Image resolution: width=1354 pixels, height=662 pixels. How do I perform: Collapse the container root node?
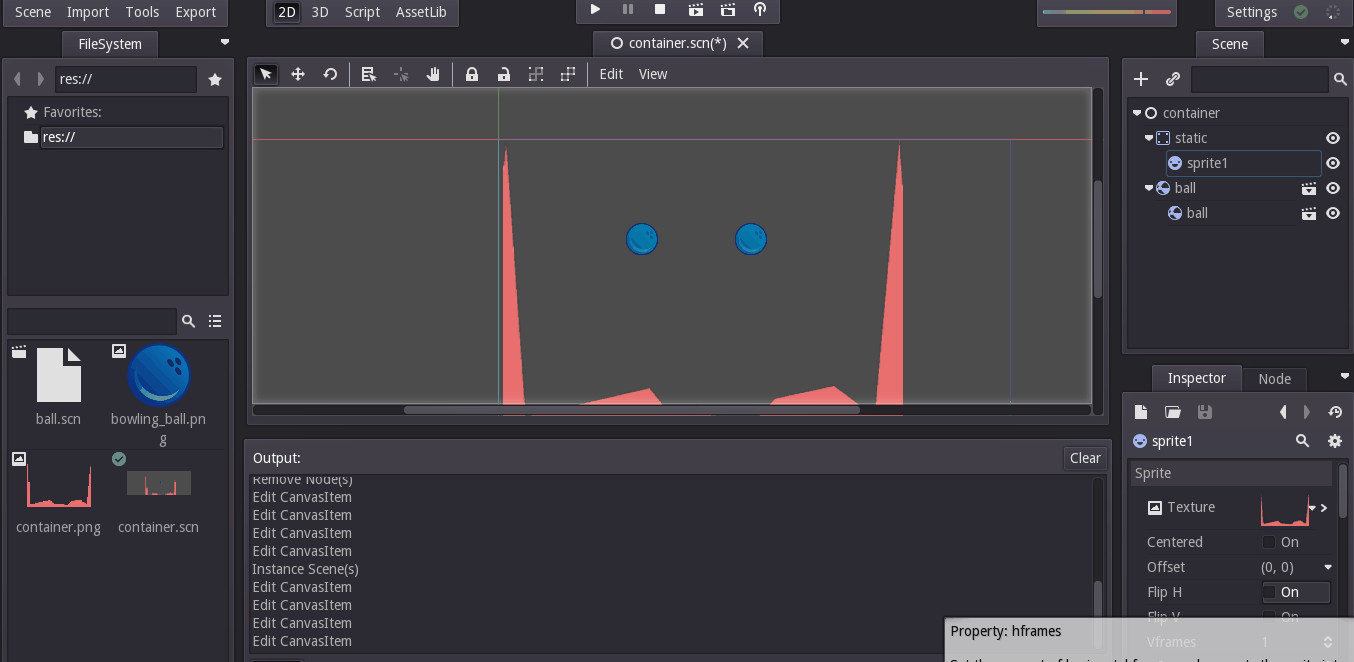click(1137, 113)
